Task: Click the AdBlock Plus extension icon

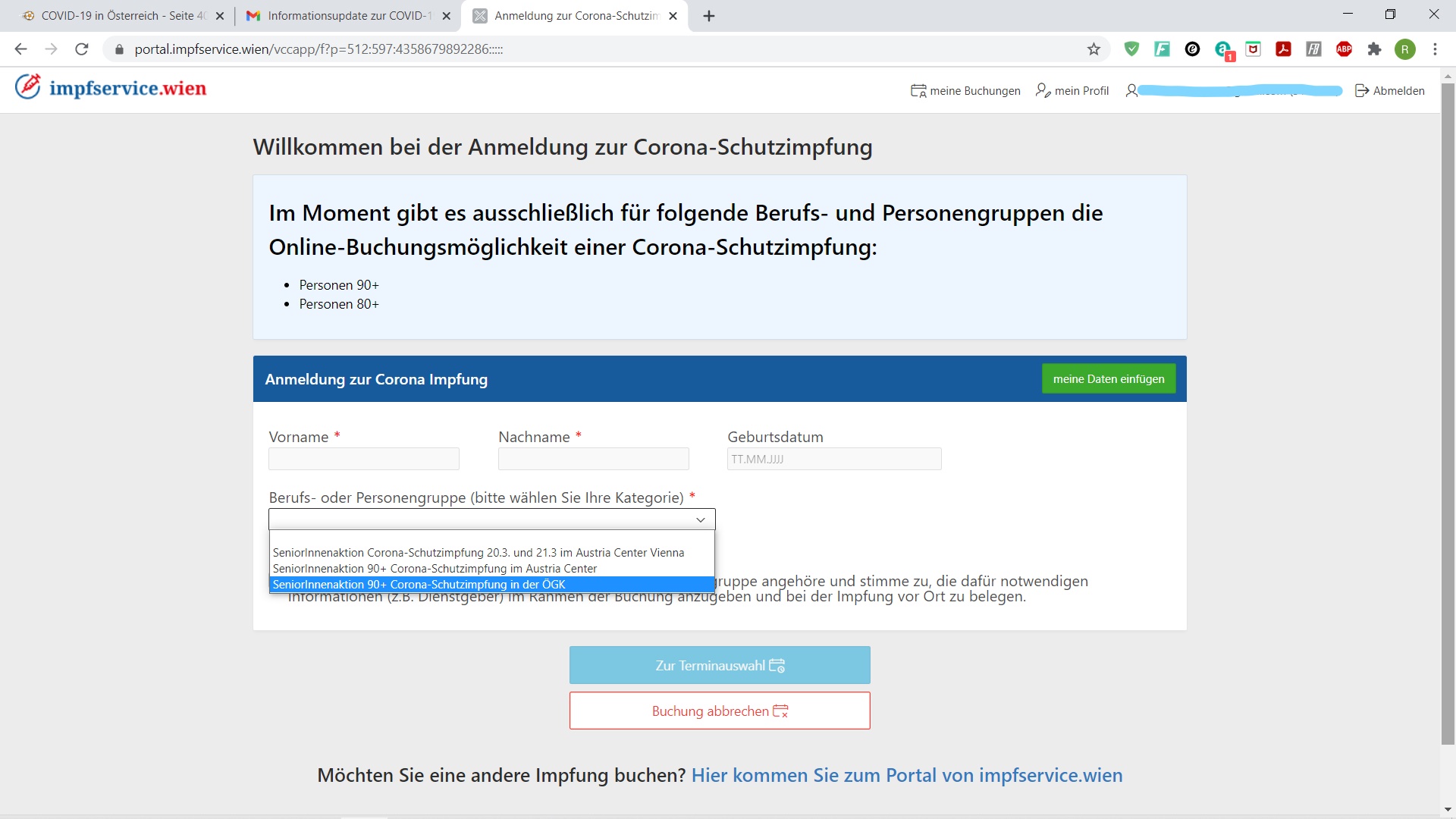Action: coord(1344,49)
